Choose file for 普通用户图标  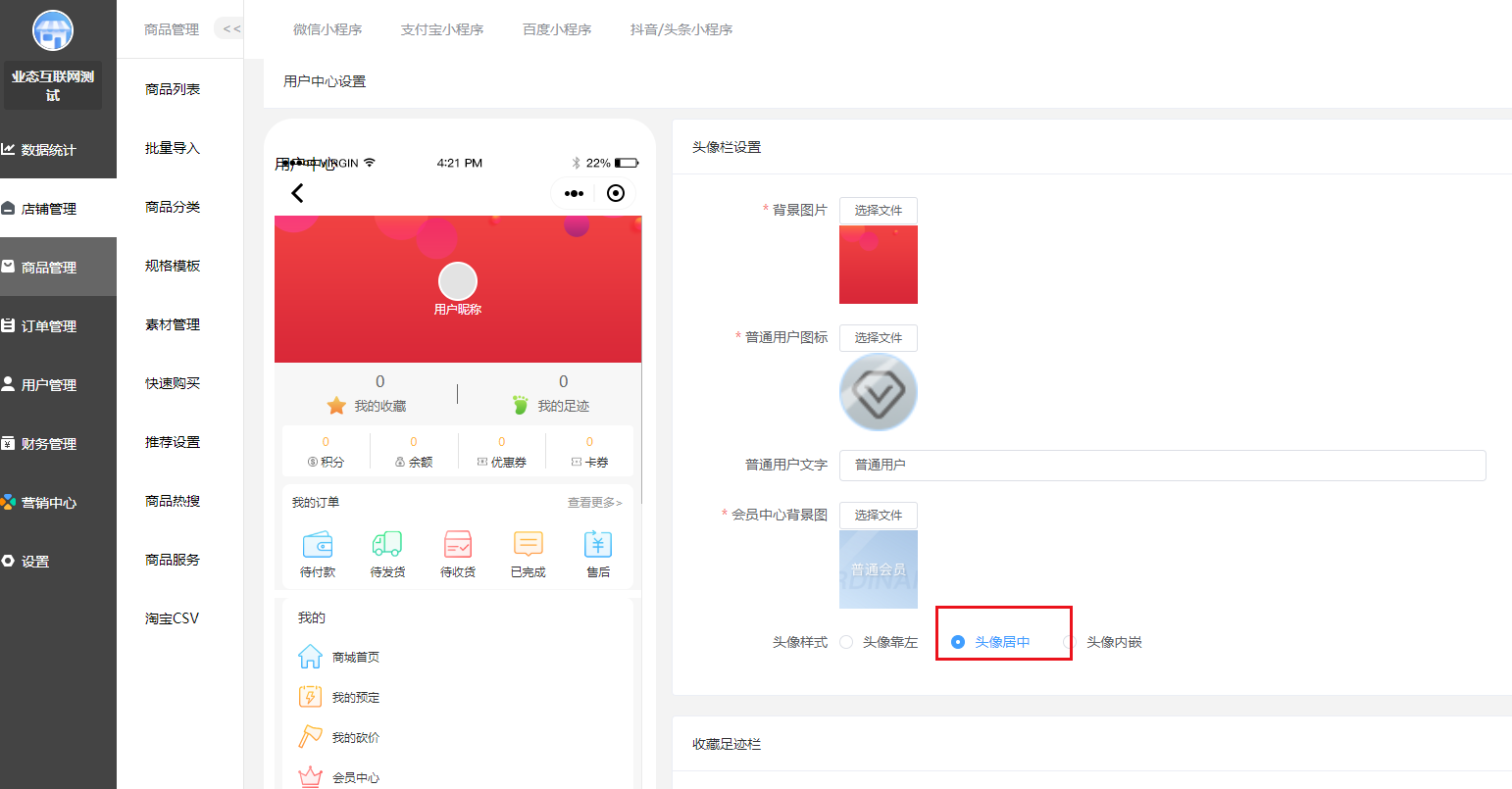coord(879,338)
